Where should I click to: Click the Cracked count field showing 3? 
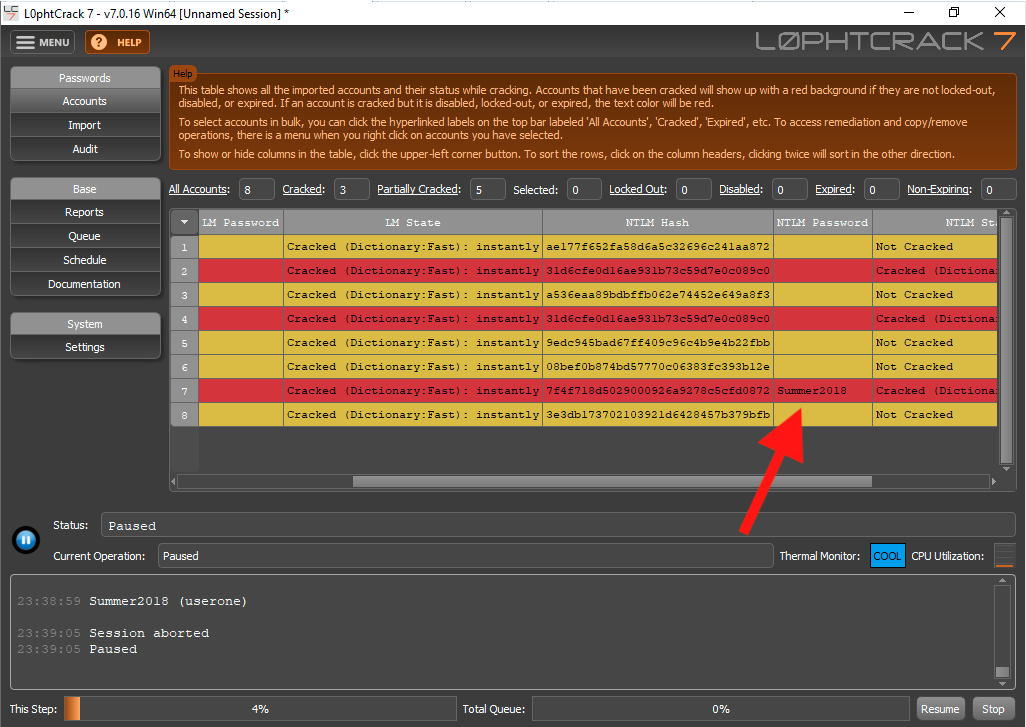[352, 190]
